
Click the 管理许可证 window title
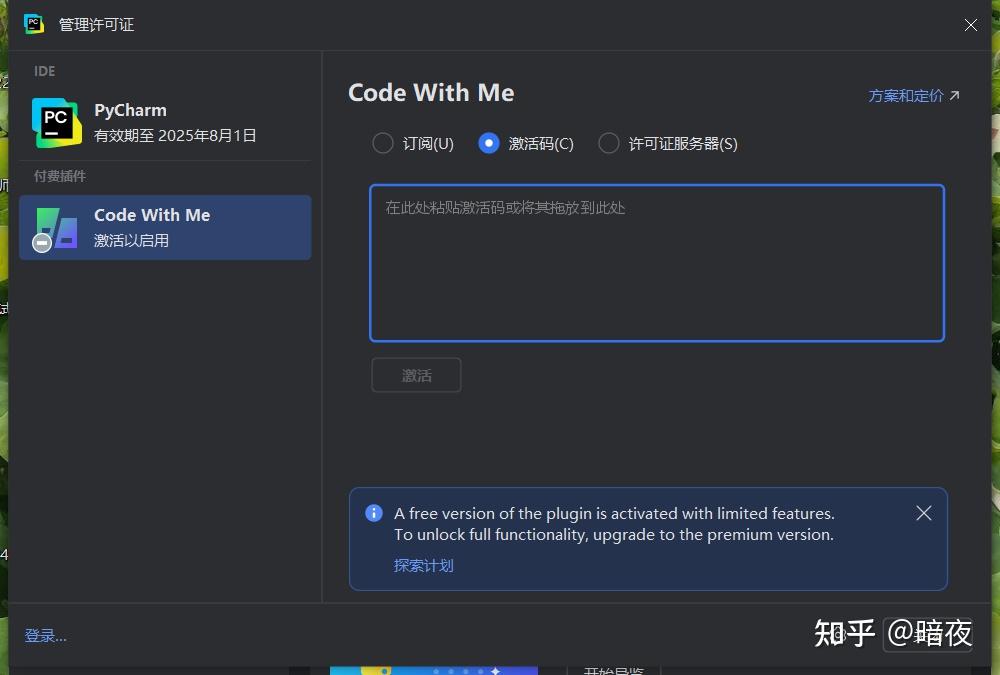pos(96,25)
